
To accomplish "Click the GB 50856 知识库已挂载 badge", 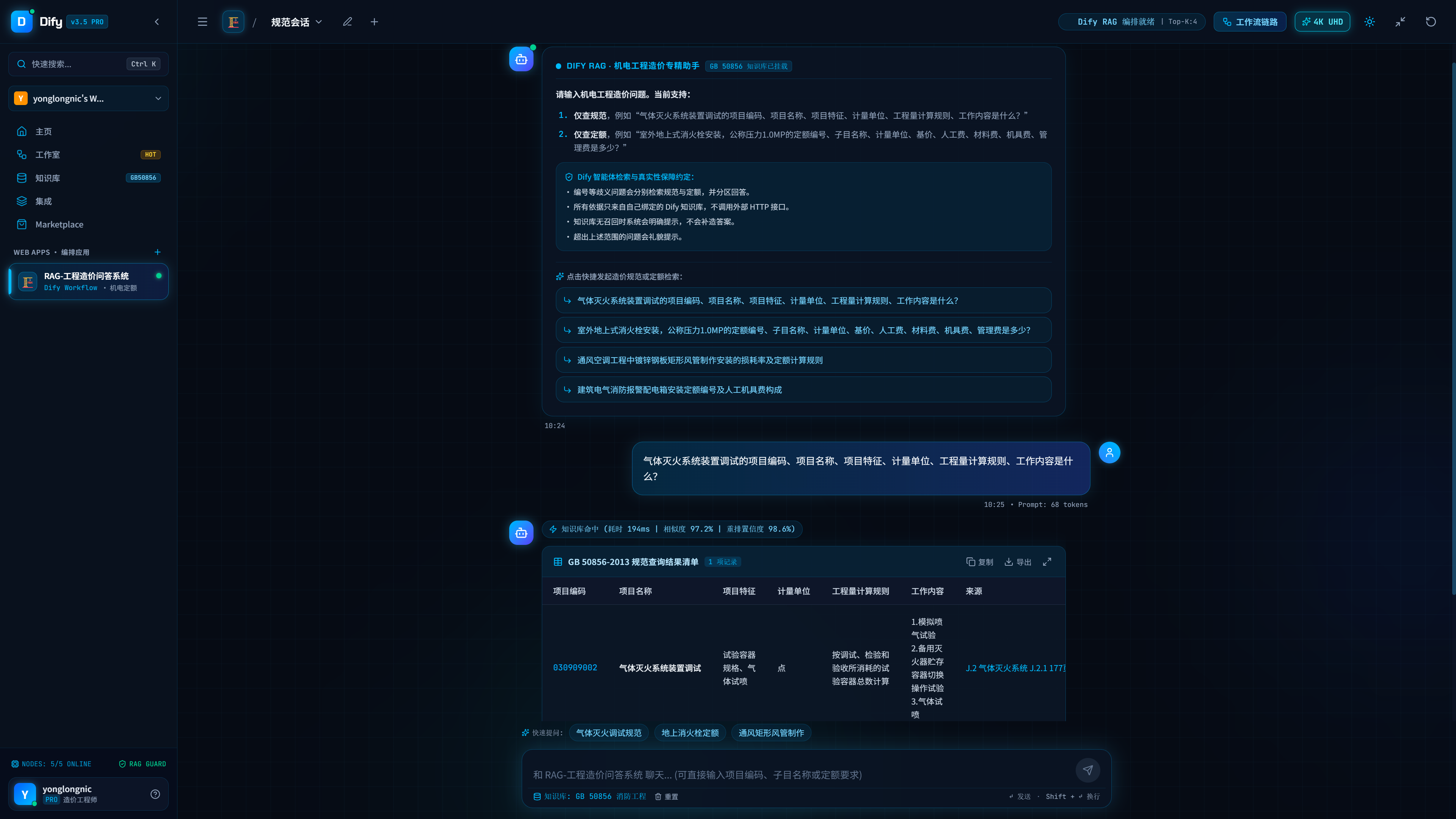I will click(x=748, y=66).
